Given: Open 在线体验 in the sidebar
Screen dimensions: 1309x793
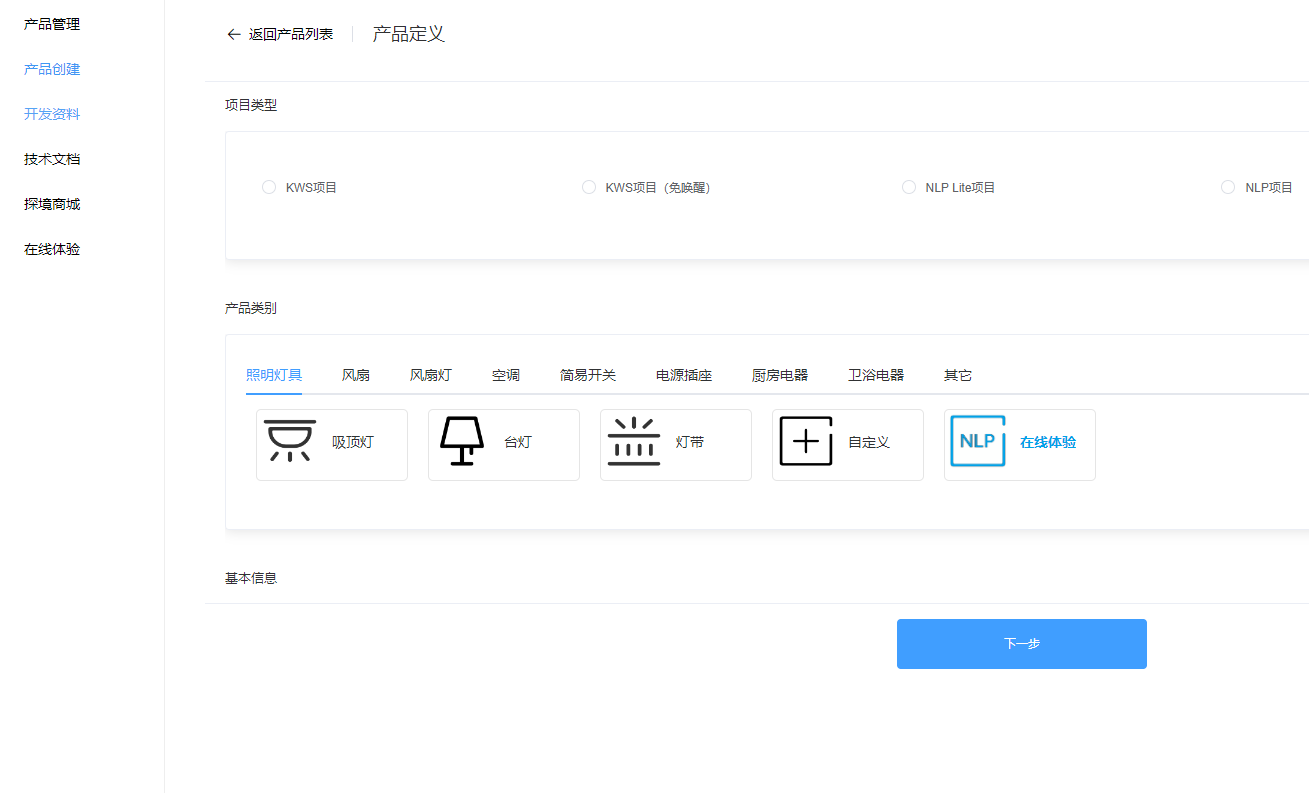Looking at the screenshot, I should (52, 249).
